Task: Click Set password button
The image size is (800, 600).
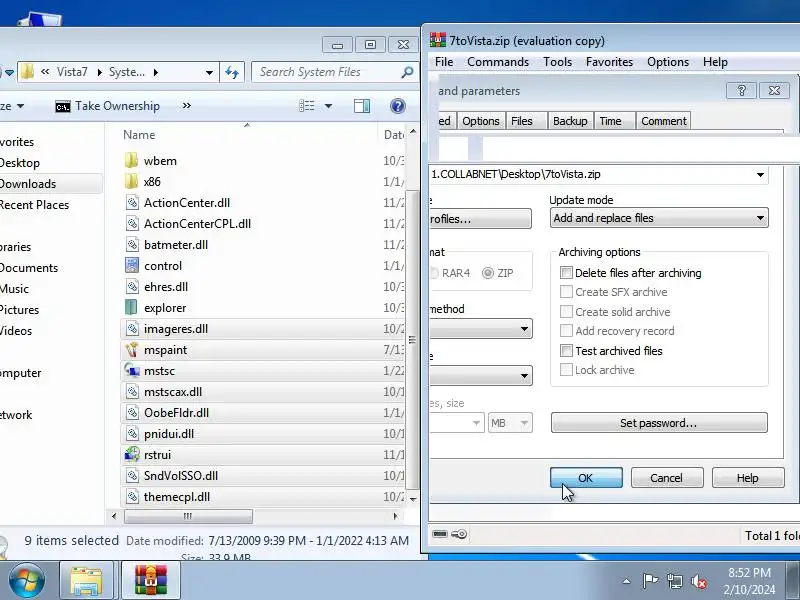Action: pos(659,423)
